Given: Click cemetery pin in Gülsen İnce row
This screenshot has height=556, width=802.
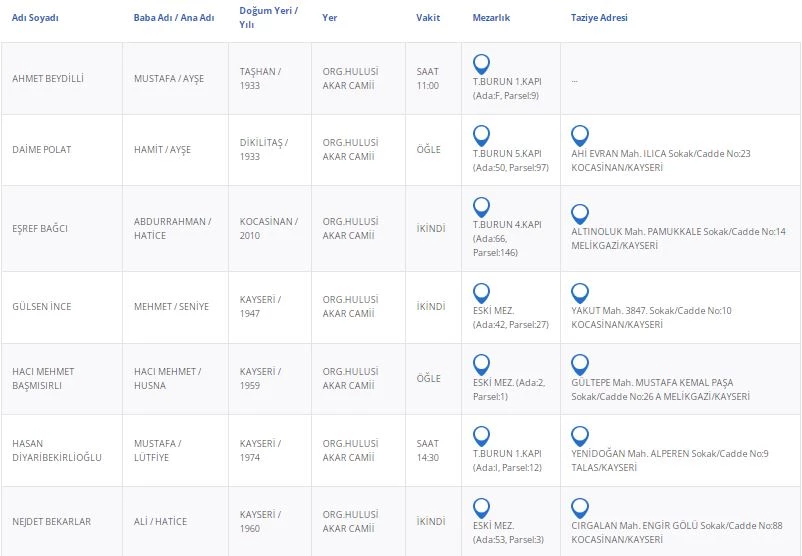Looking at the screenshot, I should click(x=481, y=292).
